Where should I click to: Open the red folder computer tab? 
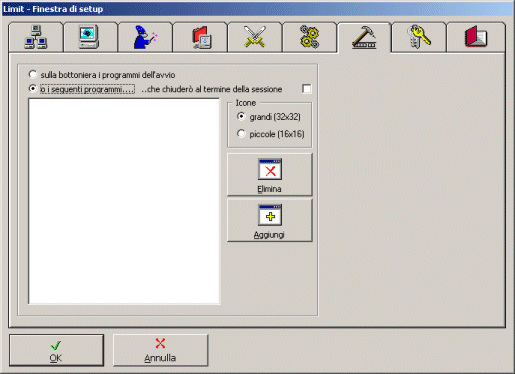coord(200,37)
